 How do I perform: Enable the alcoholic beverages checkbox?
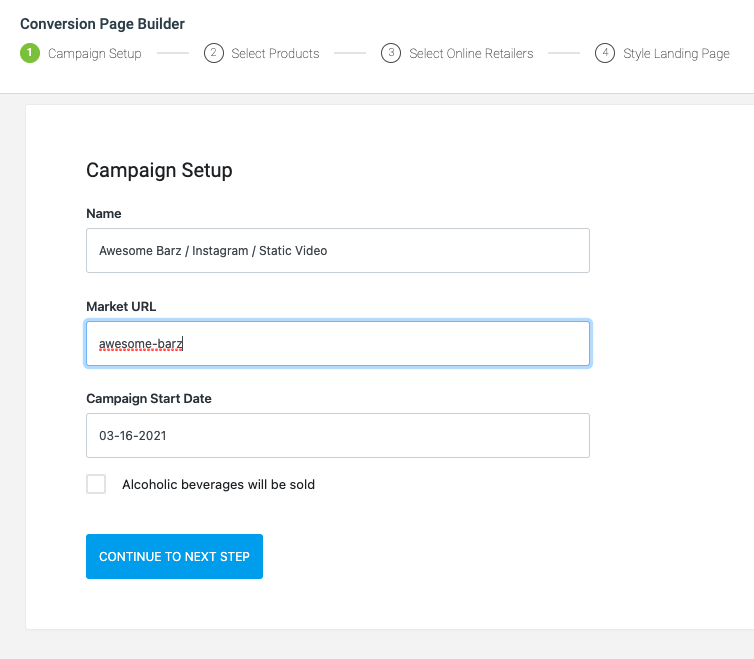[x=96, y=484]
